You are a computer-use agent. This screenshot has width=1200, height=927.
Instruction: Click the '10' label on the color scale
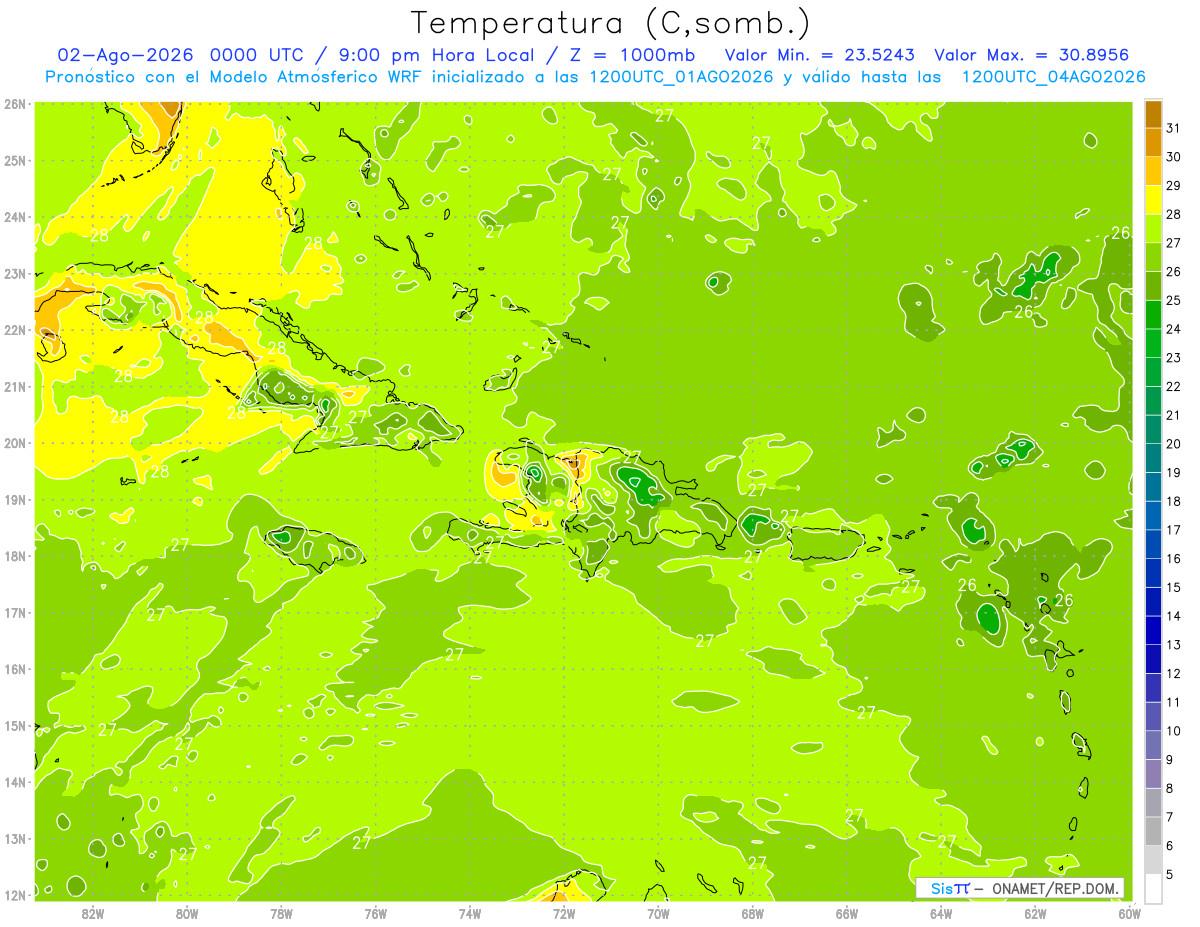click(x=1174, y=730)
